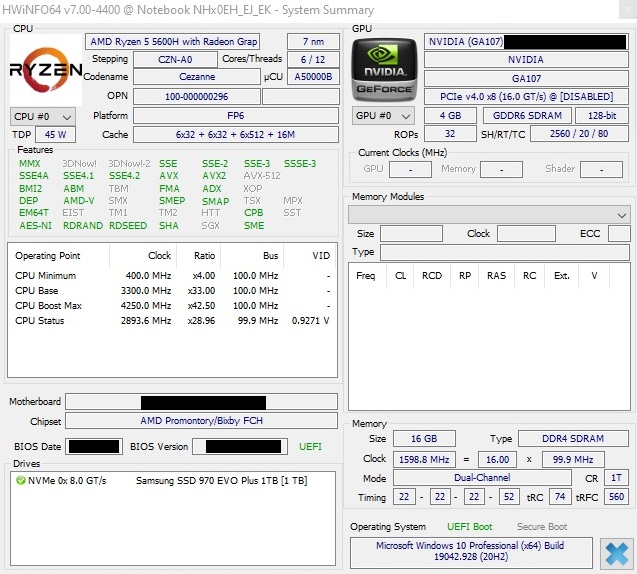This screenshot has height=574, width=637.
Task: Click the cache sizes 6x32 + 6x32 field
Action: pos(236,134)
